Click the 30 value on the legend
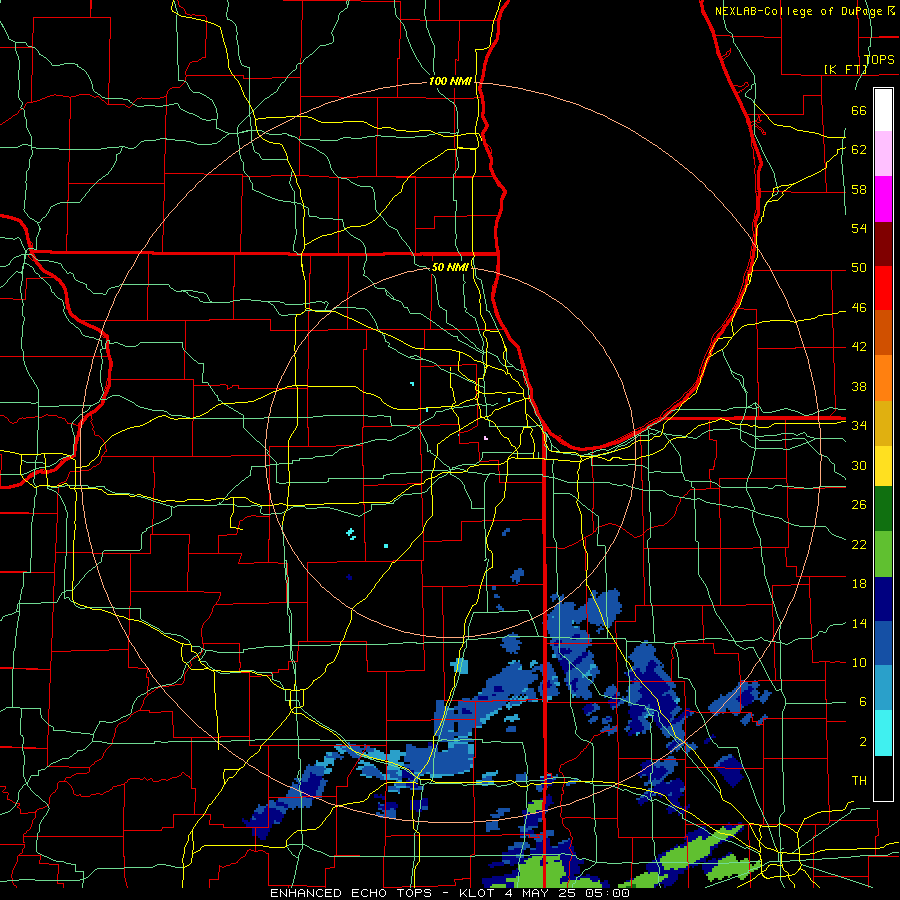Screen dimensions: 900x900 [x=859, y=465]
